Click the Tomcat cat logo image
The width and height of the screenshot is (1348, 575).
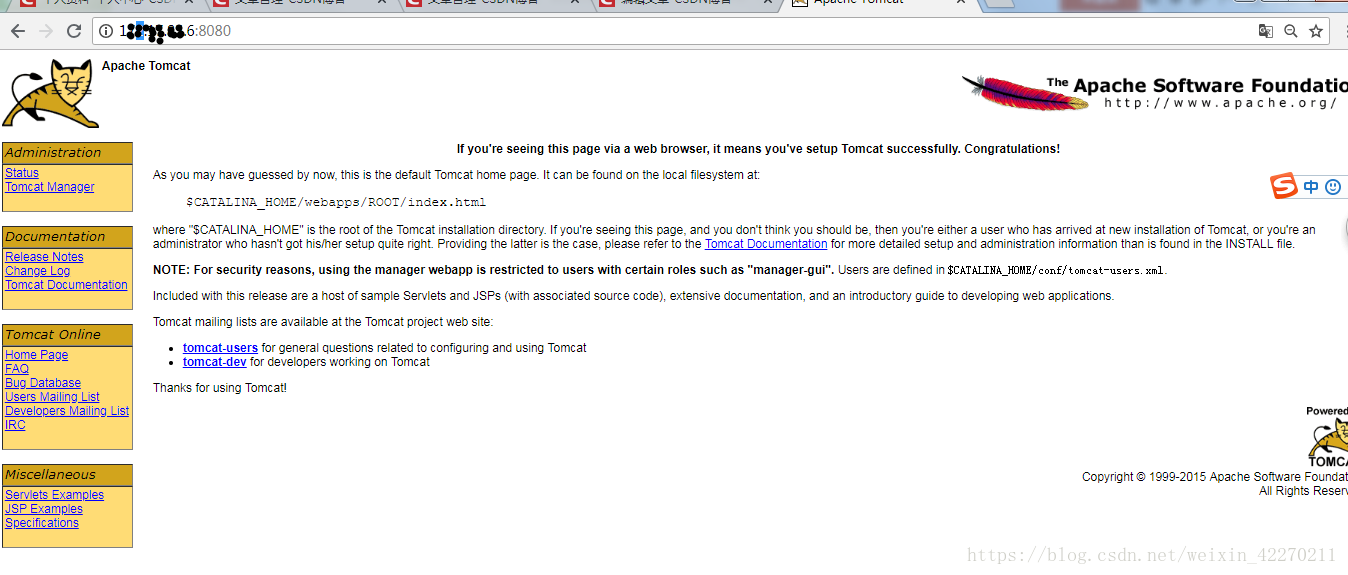click(51, 93)
